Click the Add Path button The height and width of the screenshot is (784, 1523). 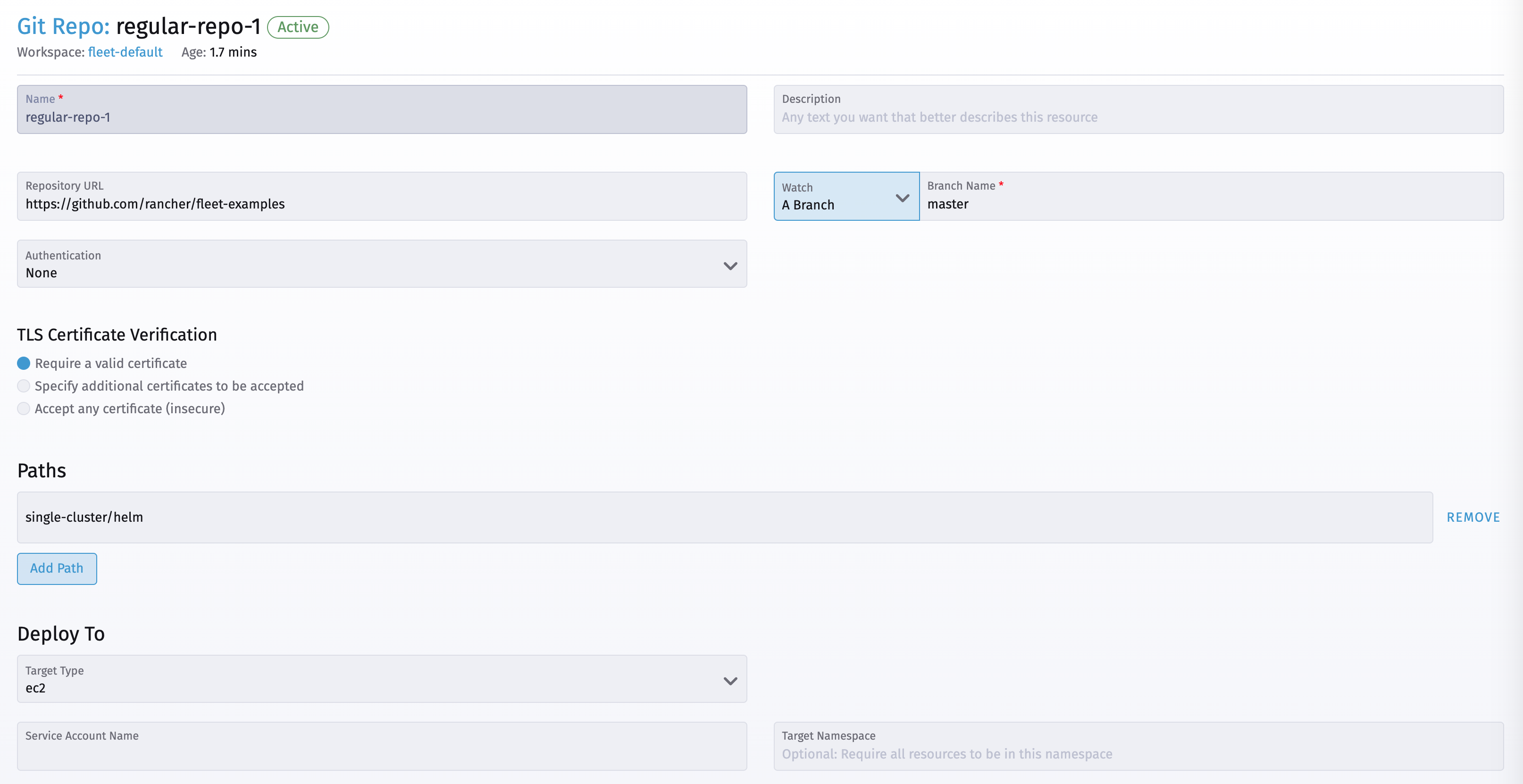tap(57, 568)
